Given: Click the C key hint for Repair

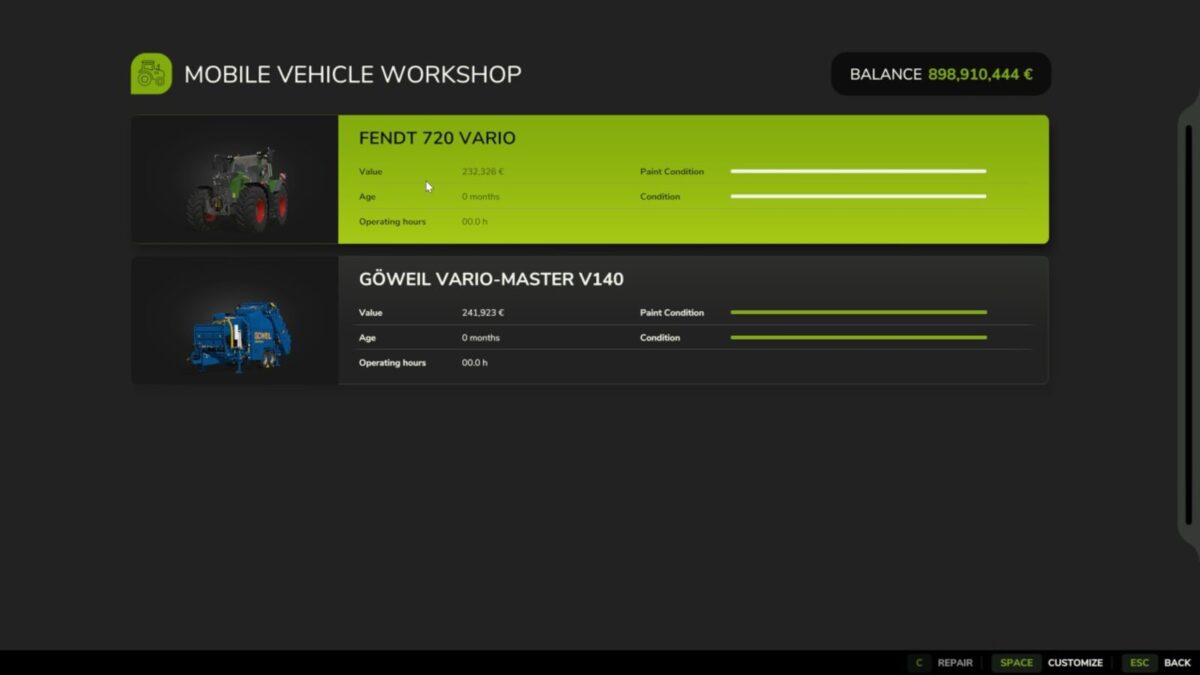Looking at the screenshot, I should pos(919,662).
